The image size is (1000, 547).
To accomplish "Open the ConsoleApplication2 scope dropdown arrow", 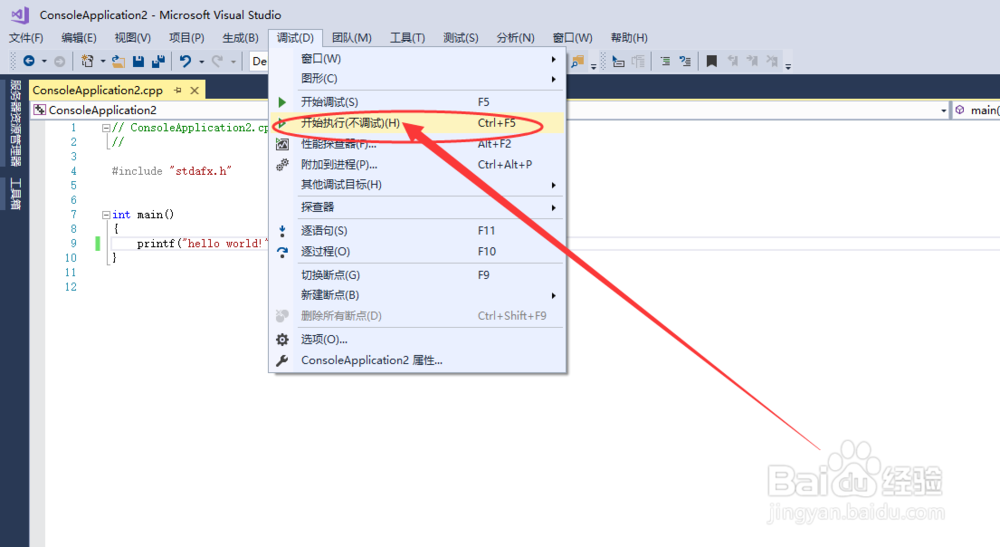I will 943,110.
